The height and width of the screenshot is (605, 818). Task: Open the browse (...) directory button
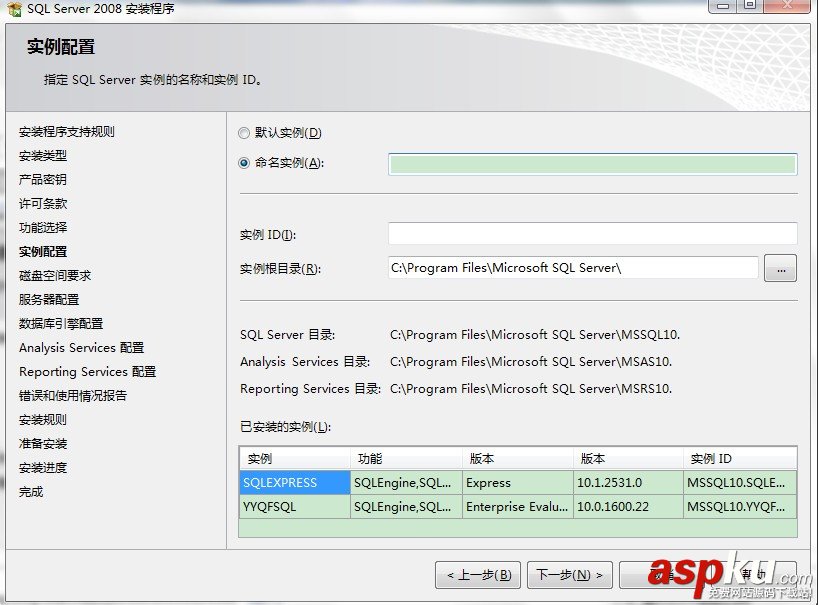[x=780, y=268]
